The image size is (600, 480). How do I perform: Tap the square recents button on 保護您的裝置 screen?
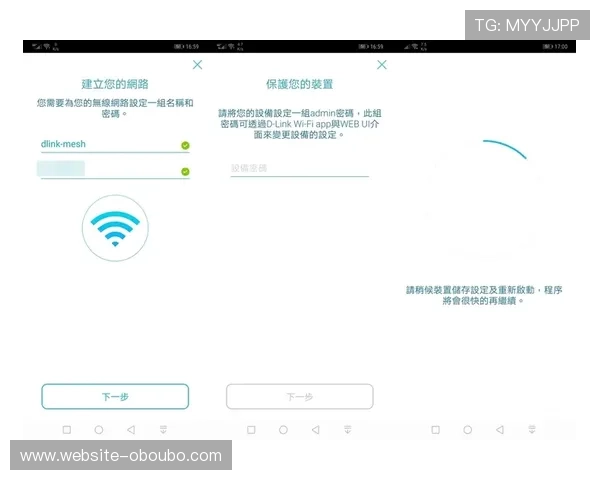pos(251,430)
